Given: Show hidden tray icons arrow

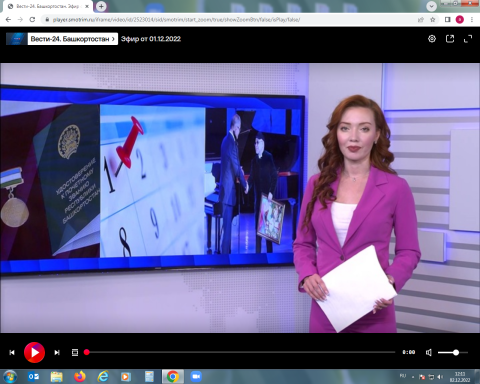Looking at the screenshot, I should point(413,377).
